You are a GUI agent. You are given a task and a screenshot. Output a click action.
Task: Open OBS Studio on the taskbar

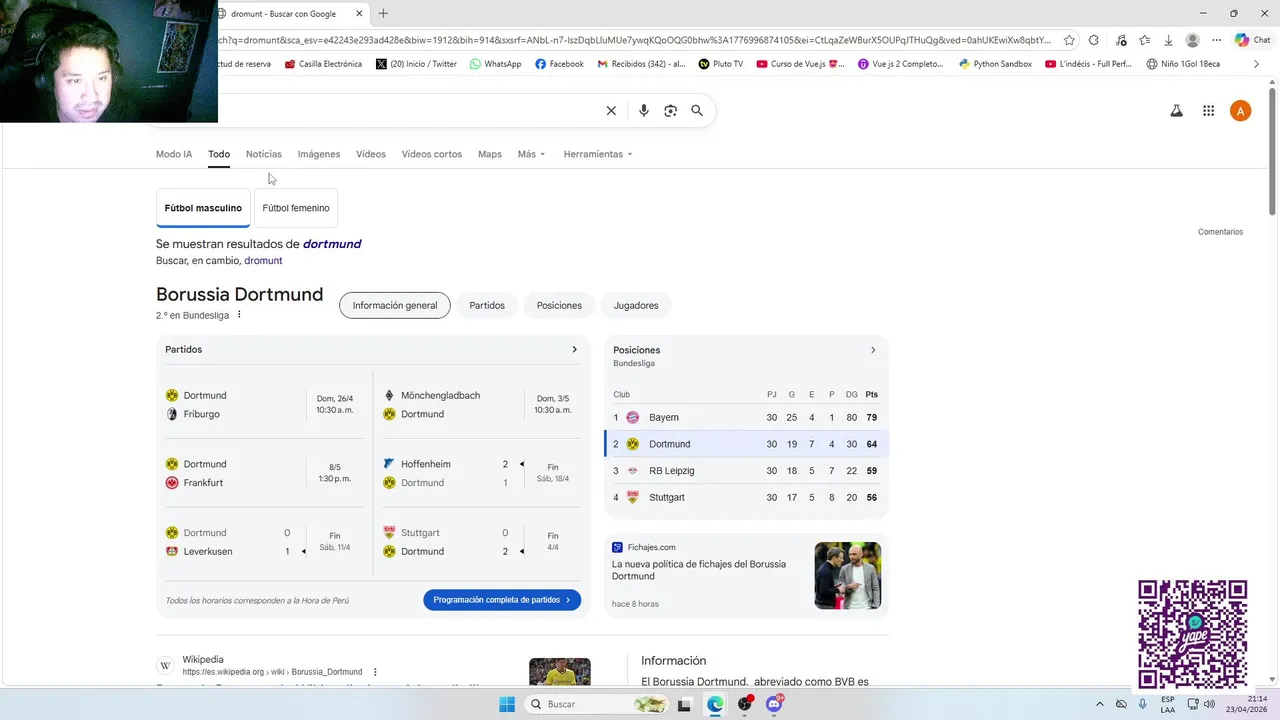(x=745, y=704)
